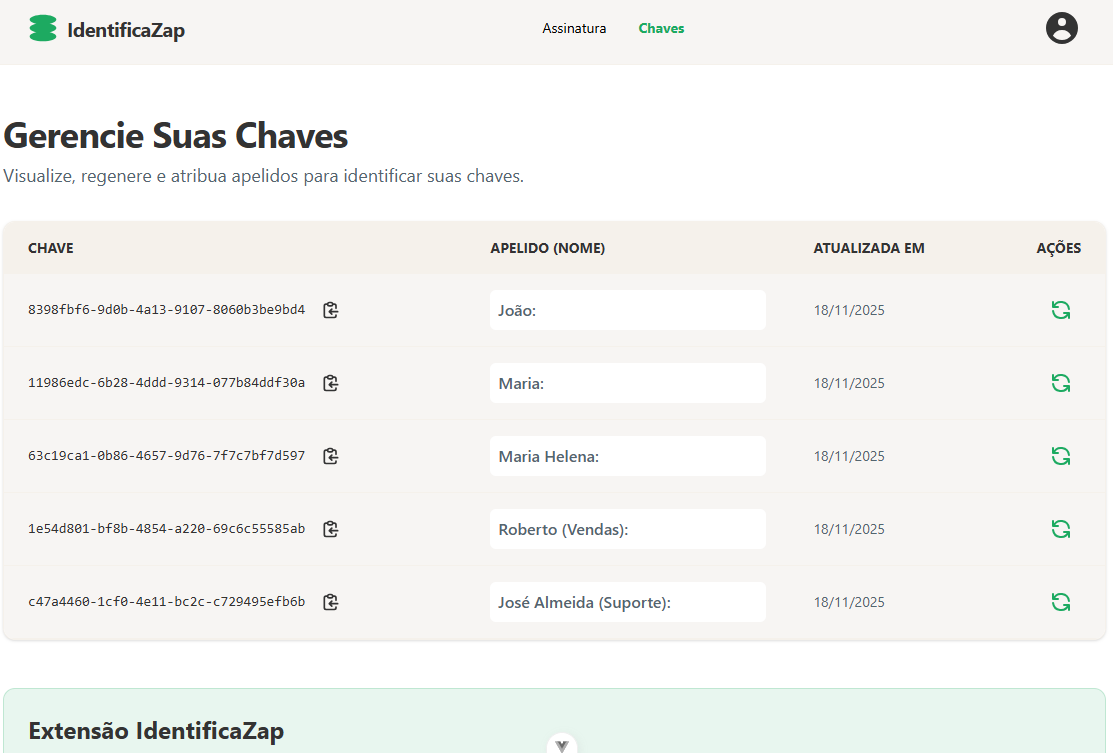Regenerate the key for João

[1061, 310]
